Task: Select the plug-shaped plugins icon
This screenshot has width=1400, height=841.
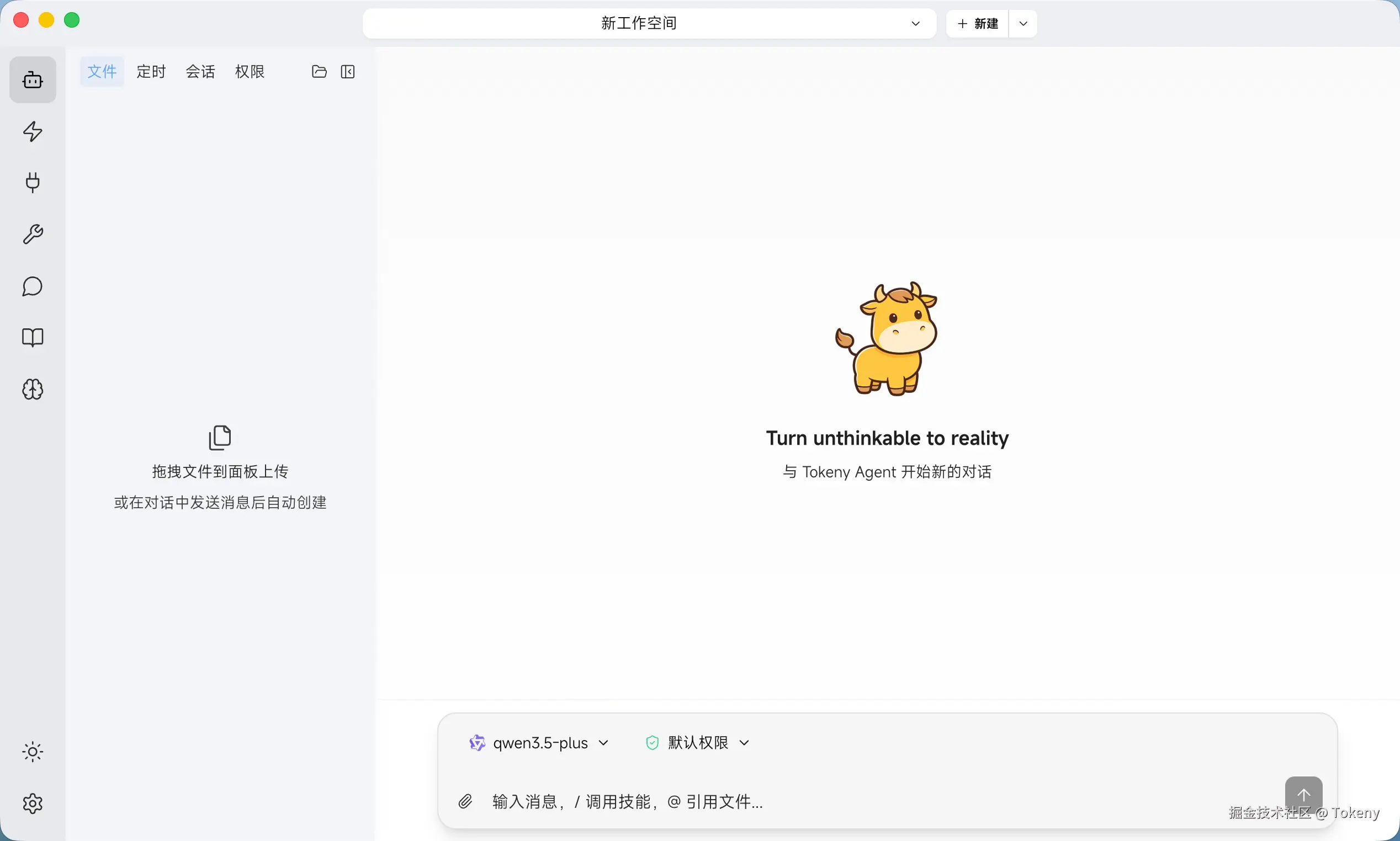Action: click(33, 183)
